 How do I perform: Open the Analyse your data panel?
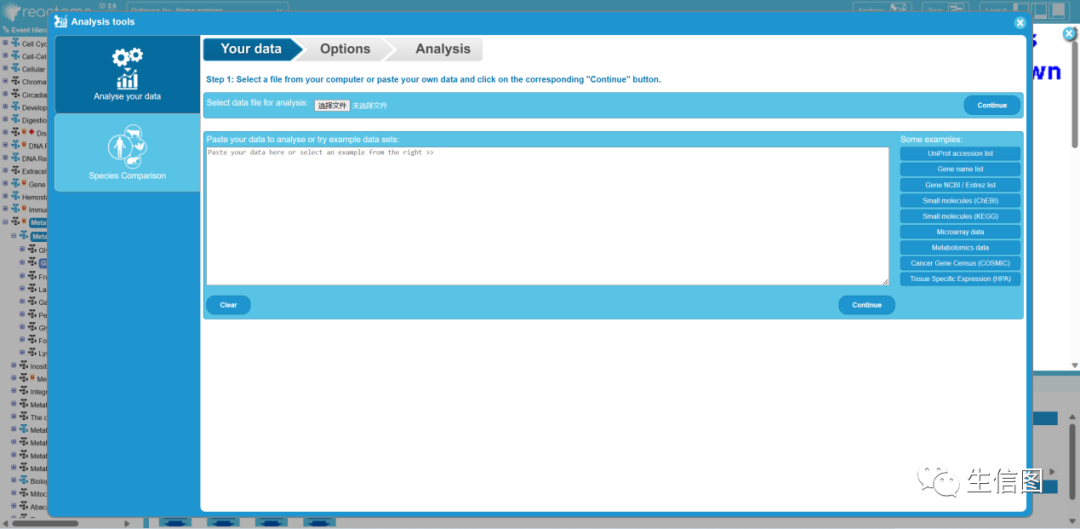(127, 74)
